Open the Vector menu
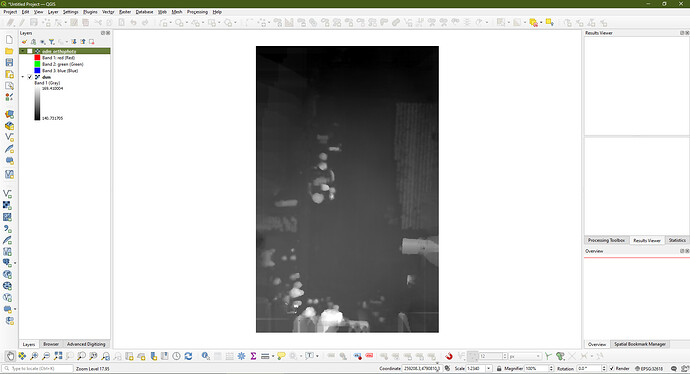The image size is (690, 374). click(108, 12)
